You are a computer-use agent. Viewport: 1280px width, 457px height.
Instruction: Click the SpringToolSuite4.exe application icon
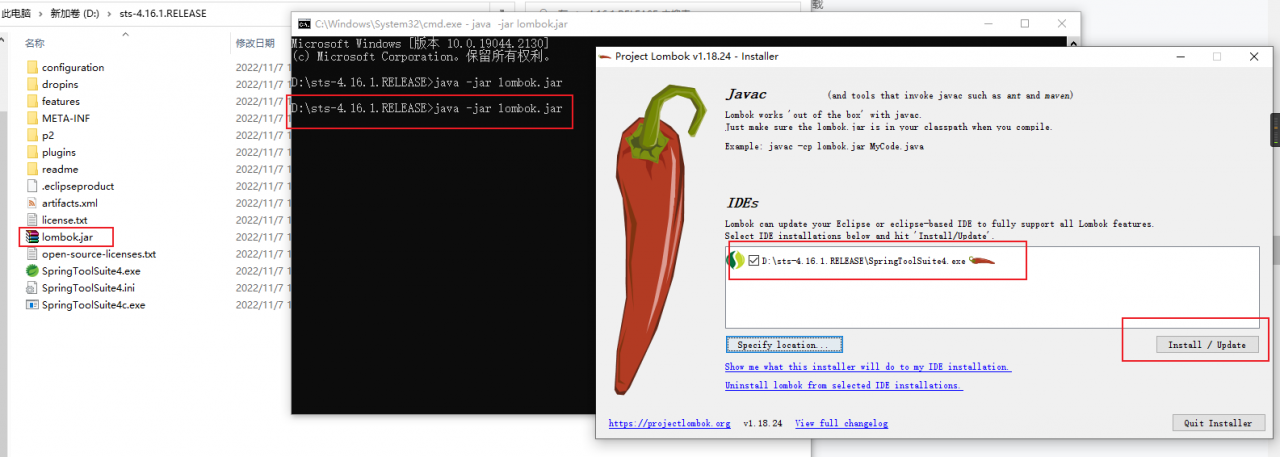[x=32, y=271]
